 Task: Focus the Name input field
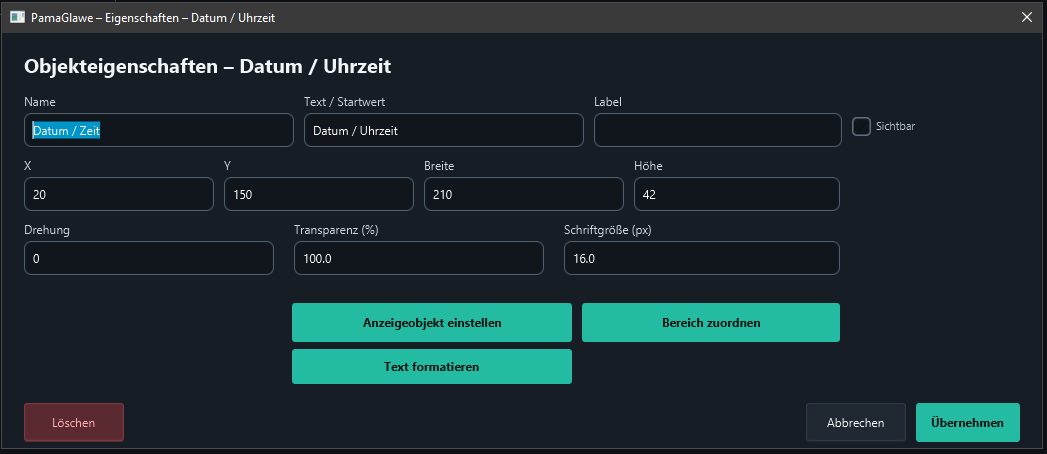[x=159, y=130]
